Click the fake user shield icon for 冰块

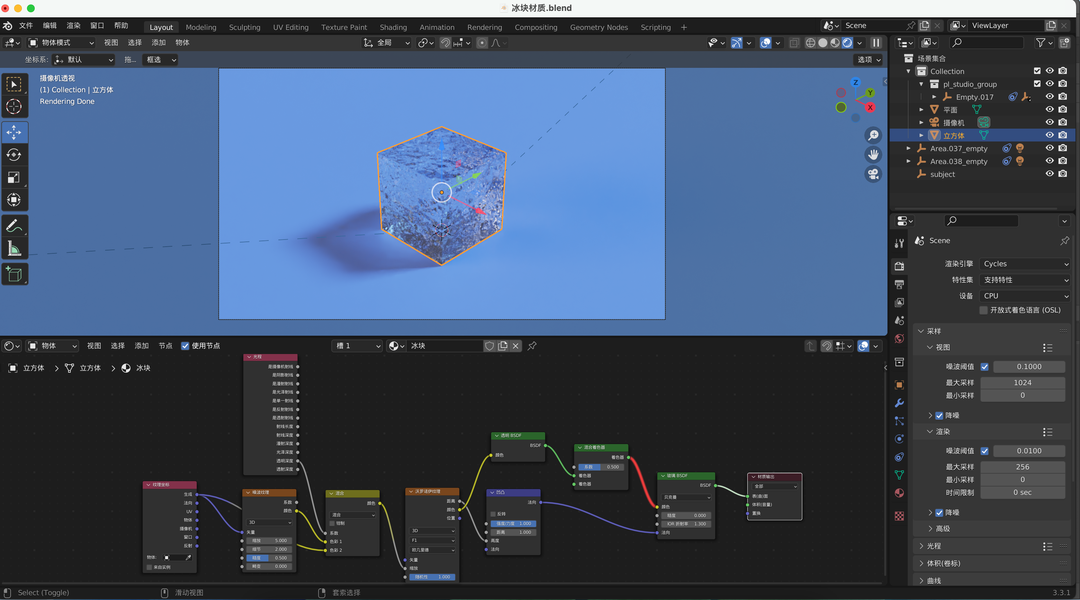pos(489,346)
